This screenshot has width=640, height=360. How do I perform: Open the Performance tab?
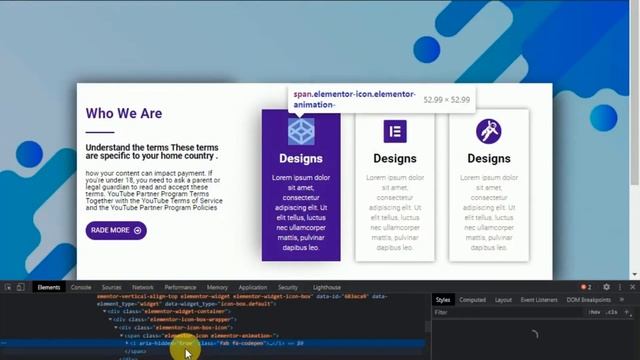[180, 287]
